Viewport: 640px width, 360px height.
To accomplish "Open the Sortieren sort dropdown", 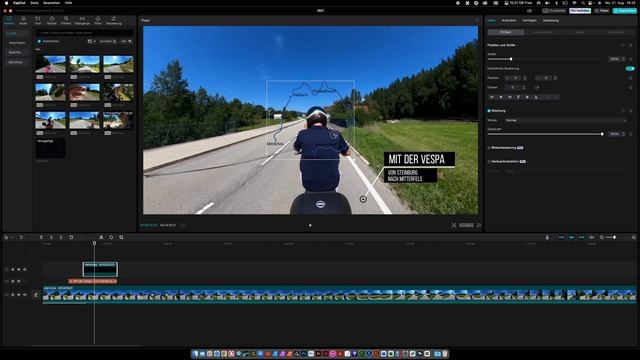I will tap(108, 41).
